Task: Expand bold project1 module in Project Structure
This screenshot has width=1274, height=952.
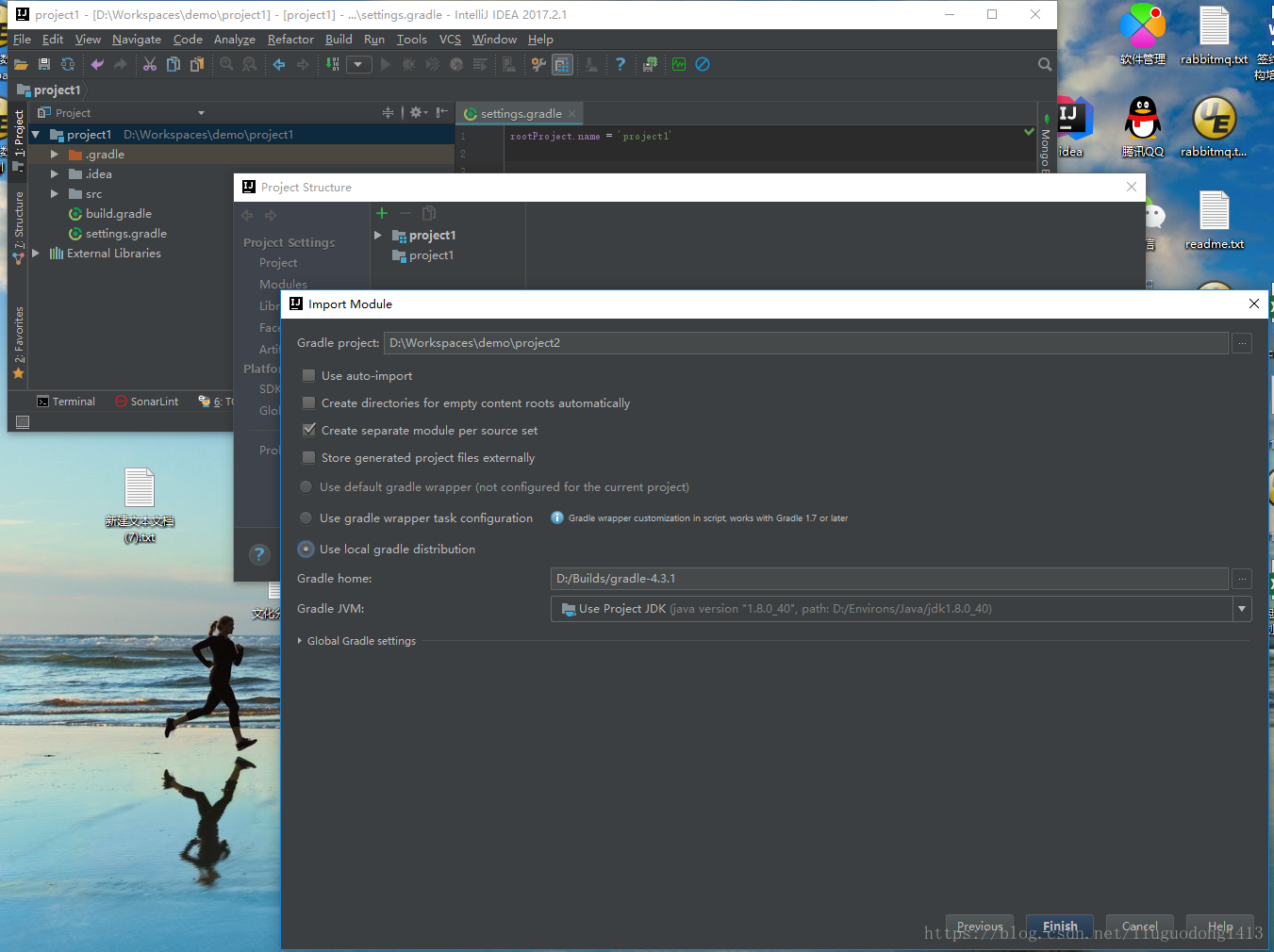Action: 378,236
